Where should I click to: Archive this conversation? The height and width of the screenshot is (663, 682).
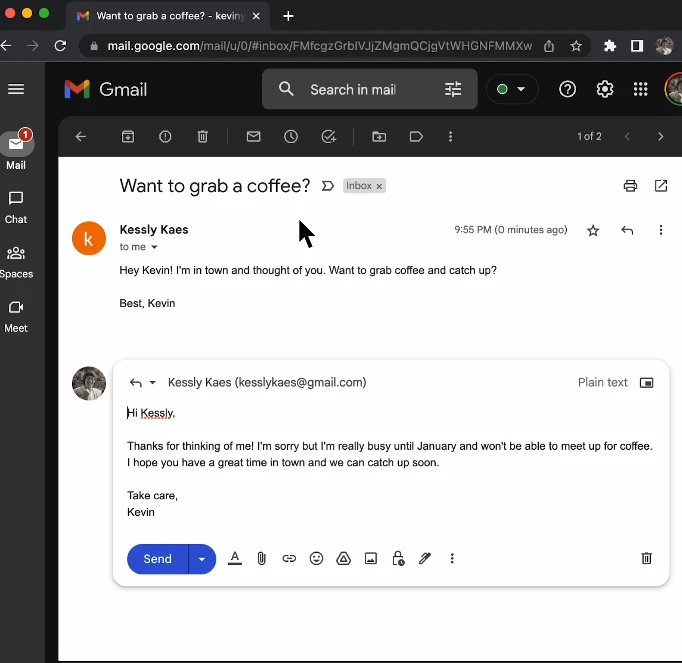point(127,137)
